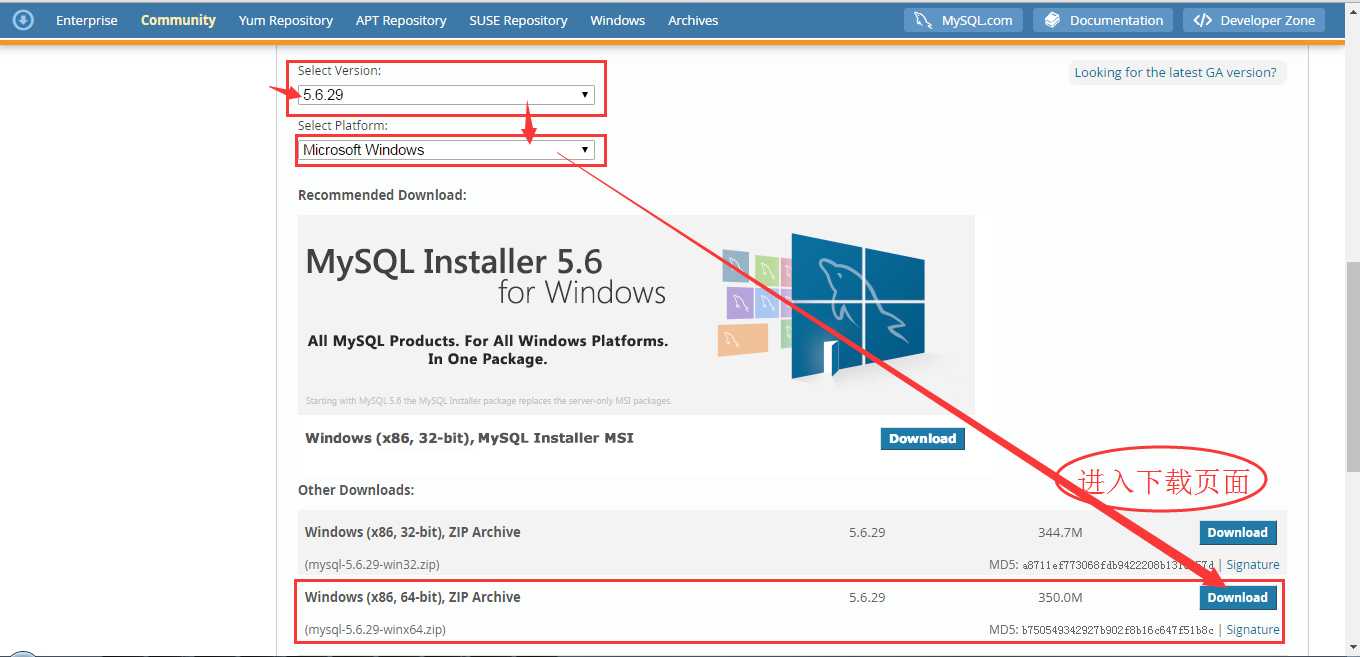Open Signature link for 64-bit ZIP
1360x657 pixels.
1253,630
